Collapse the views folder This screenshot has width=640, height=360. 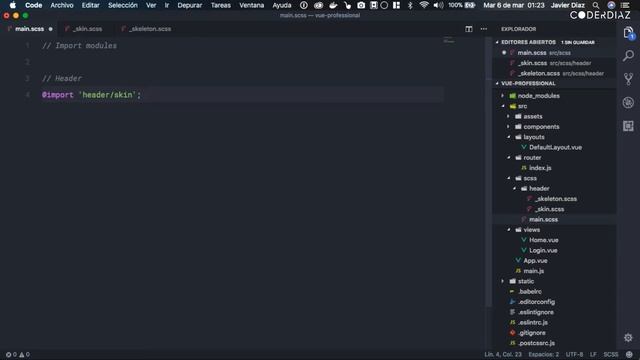click(531, 230)
